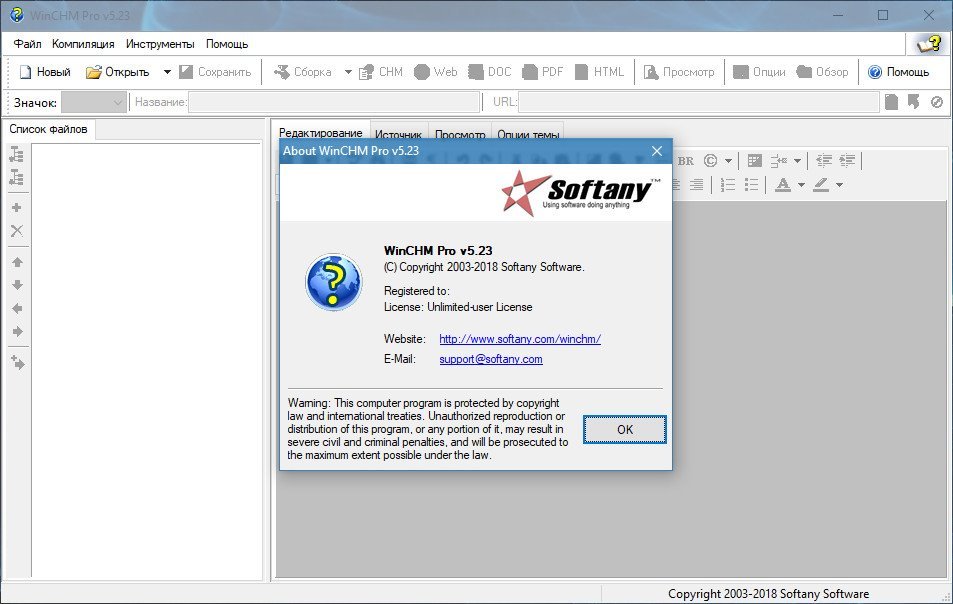
Task: Click the Открыть folder icon
Action: (x=94, y=72)
